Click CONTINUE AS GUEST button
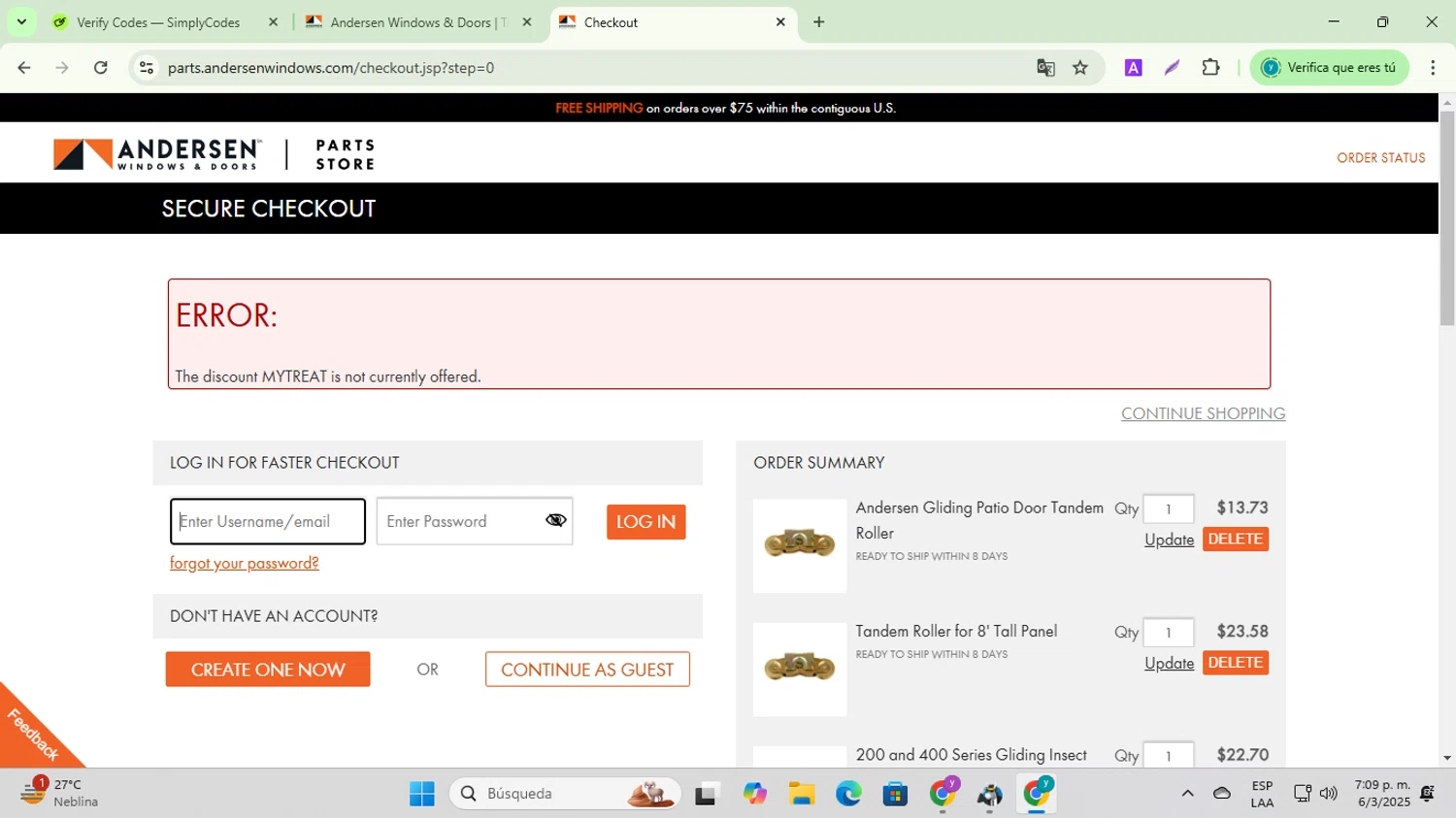This screenshot has width=1456, height=818. coord(587,670)
